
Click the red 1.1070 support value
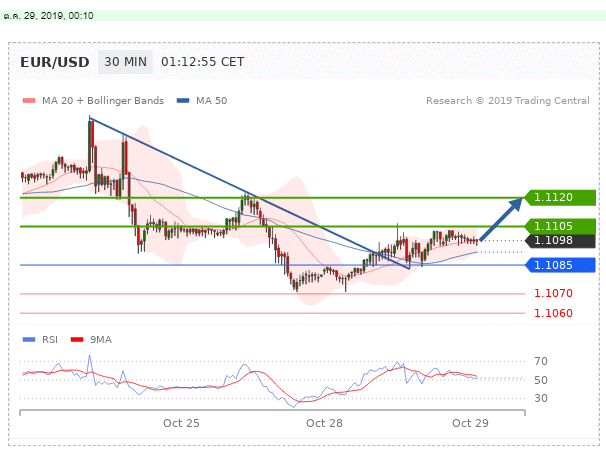point(553,293)
